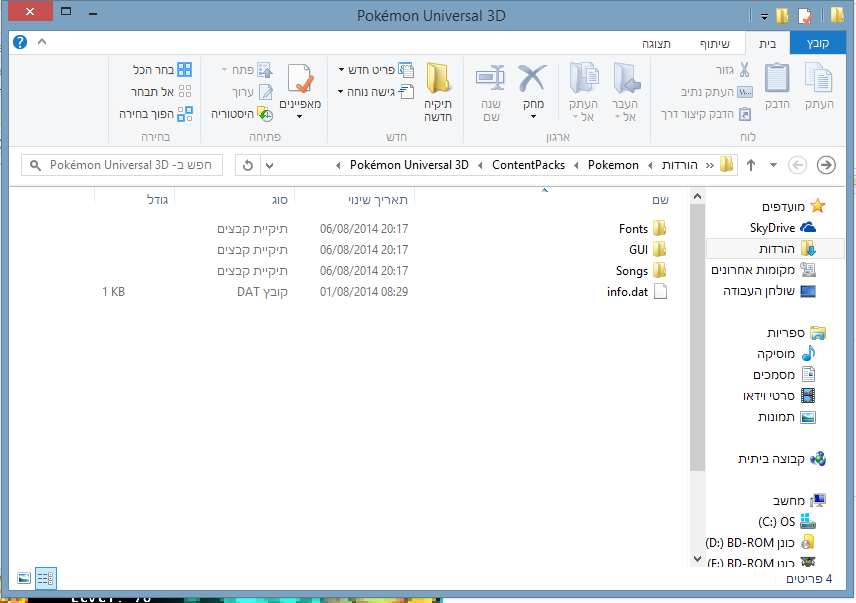This screenshot has height=603, width=856.
Task: Click the Delete (מחק) X icon
Action: (532, 77)
